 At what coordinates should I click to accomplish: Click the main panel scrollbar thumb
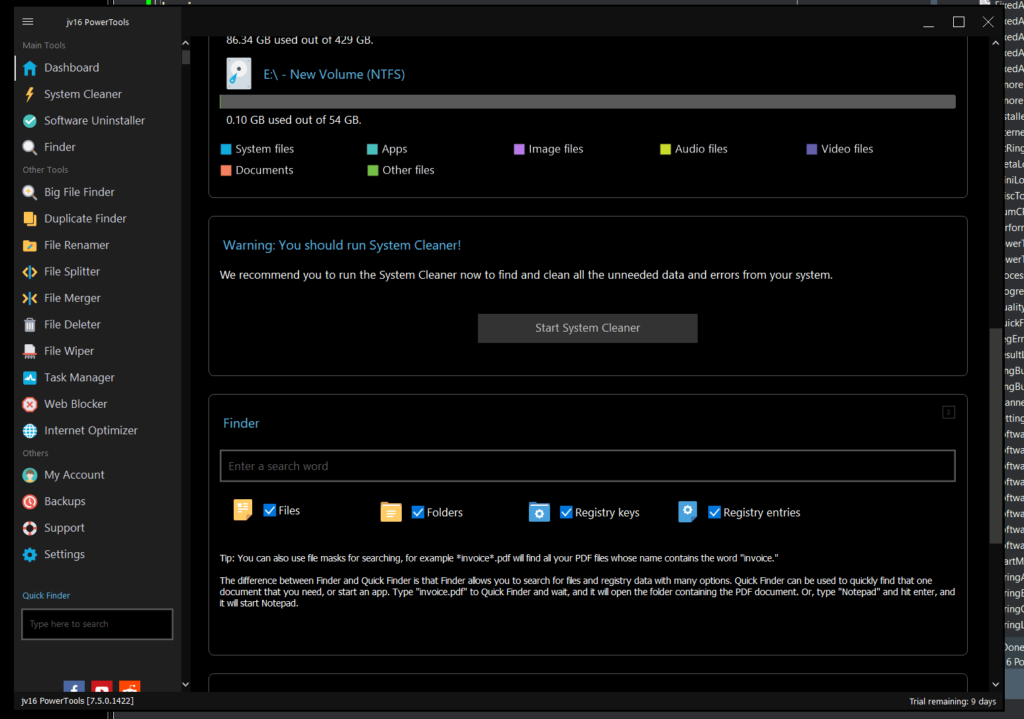pos(995,436)
